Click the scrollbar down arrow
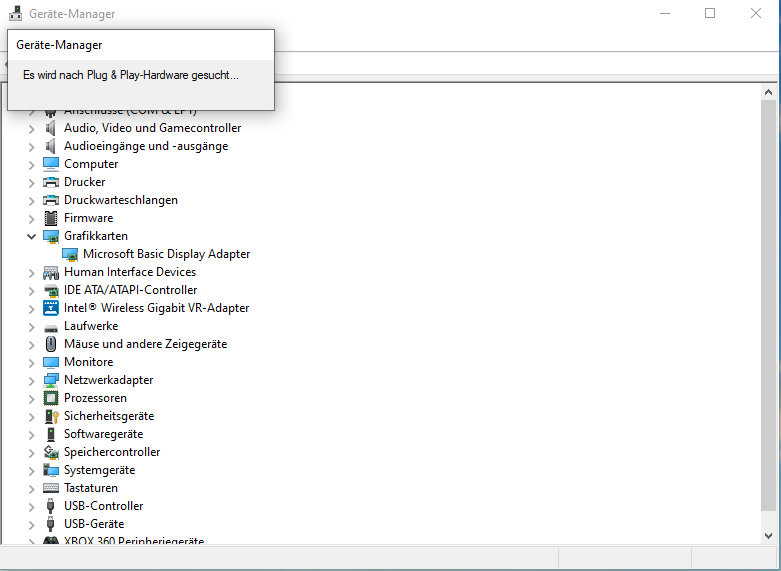This screenshot has width=781, height=571. click(x=768, y=536)
